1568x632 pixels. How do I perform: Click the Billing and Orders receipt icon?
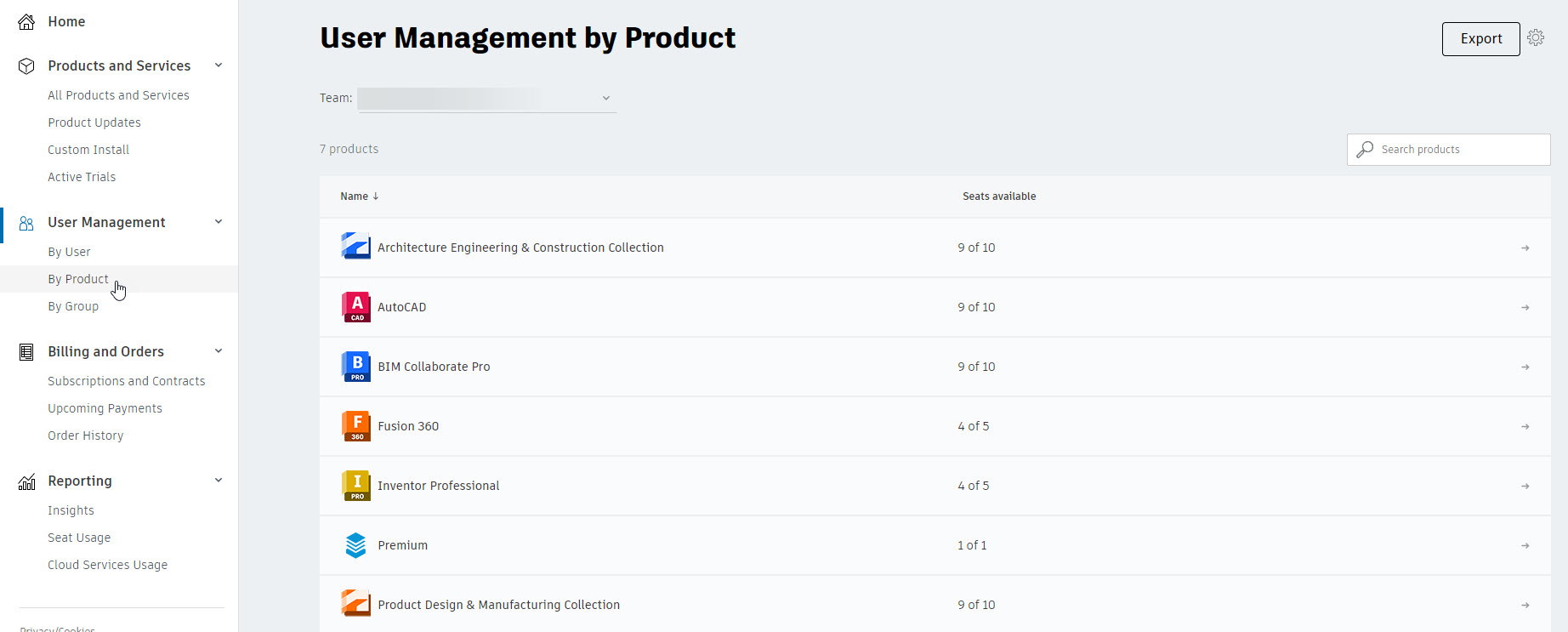[26, 352]
